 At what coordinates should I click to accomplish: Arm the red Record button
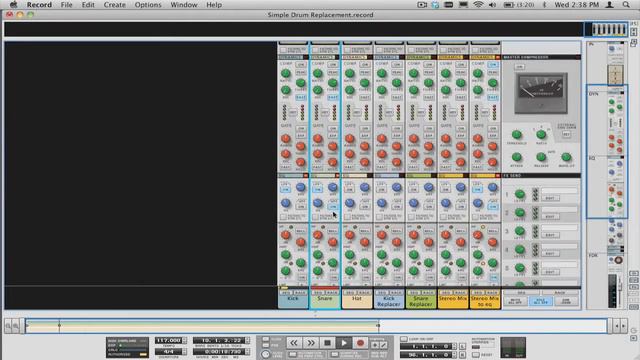(360, 343)
